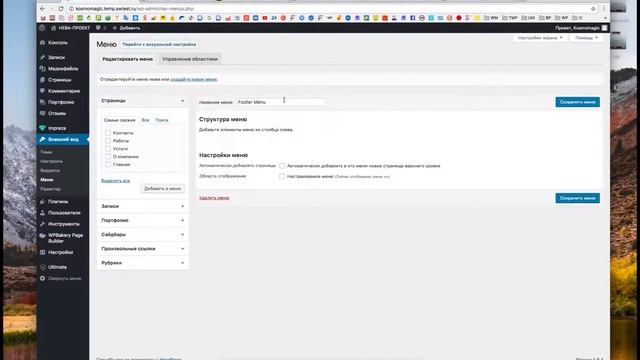This screenshot has height=360, width=640.
Task: Select Поиск tab in Страницы
Action: tap(162, 120)
